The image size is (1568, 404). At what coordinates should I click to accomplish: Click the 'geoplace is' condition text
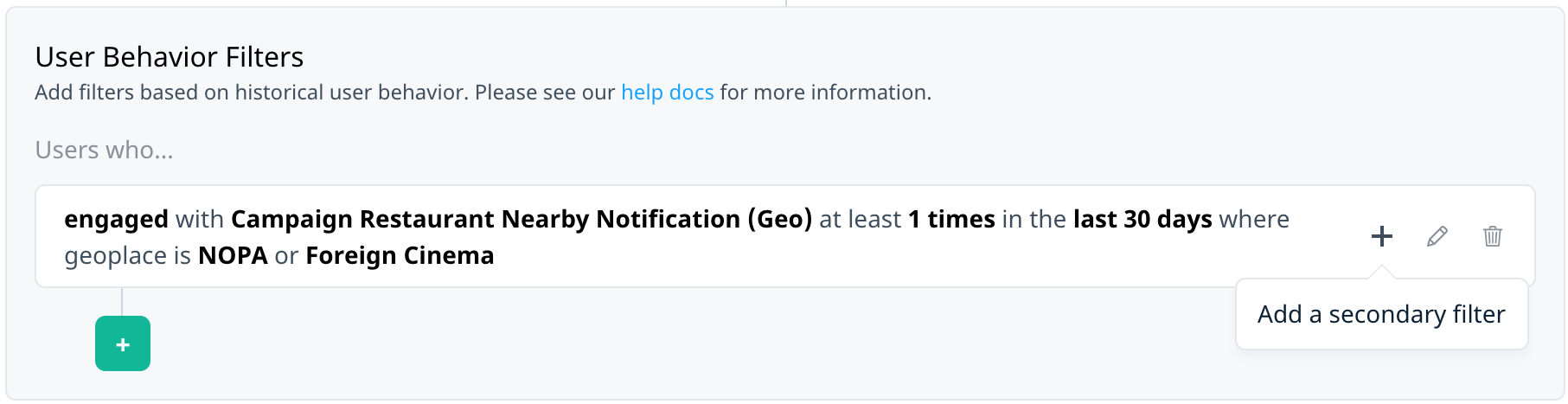coord(127,256)
